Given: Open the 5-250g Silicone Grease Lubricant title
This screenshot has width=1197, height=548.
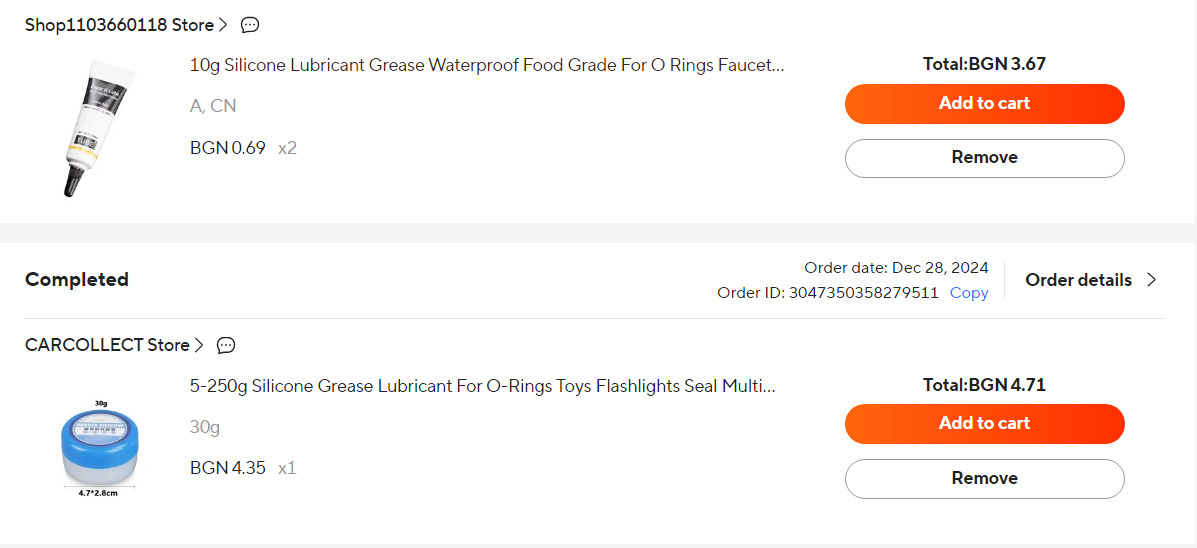Looking at the screenshot, I should (482, 386).
